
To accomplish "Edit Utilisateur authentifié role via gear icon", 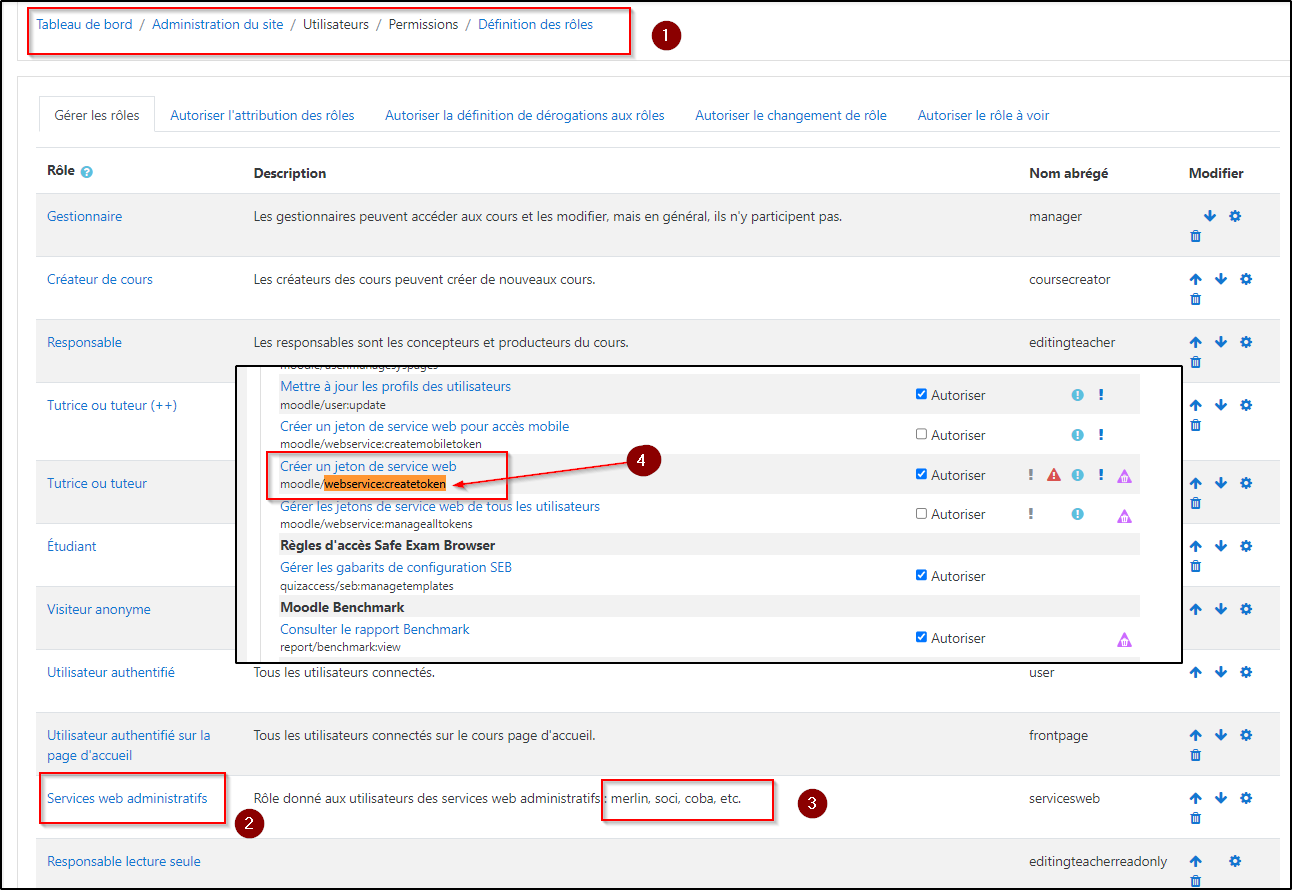I will 1246,672.
